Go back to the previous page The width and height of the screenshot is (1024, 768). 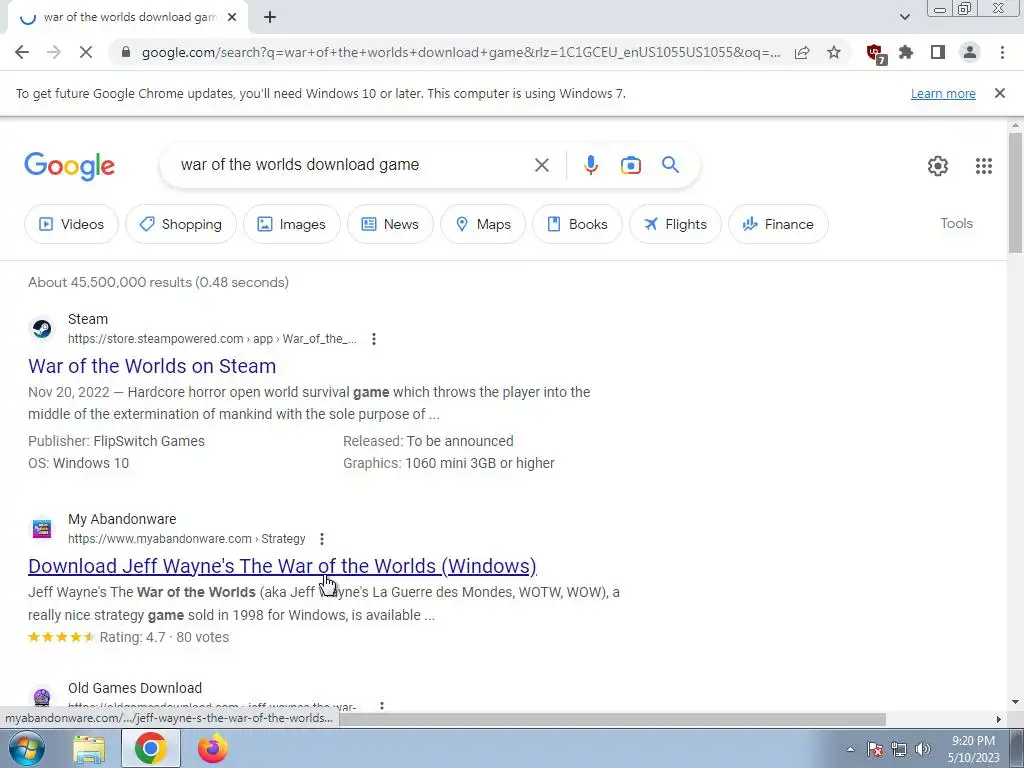tap(22, 52)
